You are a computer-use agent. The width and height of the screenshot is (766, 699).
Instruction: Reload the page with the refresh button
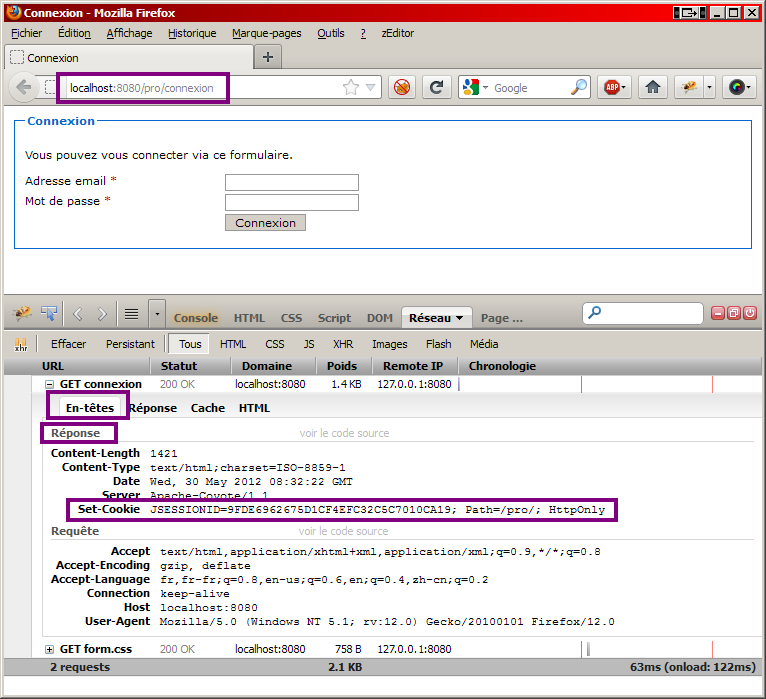coord(436,87)
